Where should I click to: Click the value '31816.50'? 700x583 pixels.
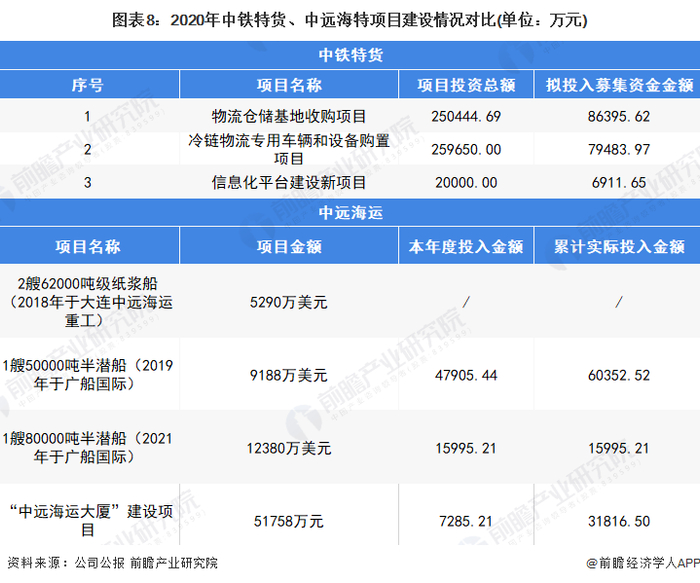(619, 521)
